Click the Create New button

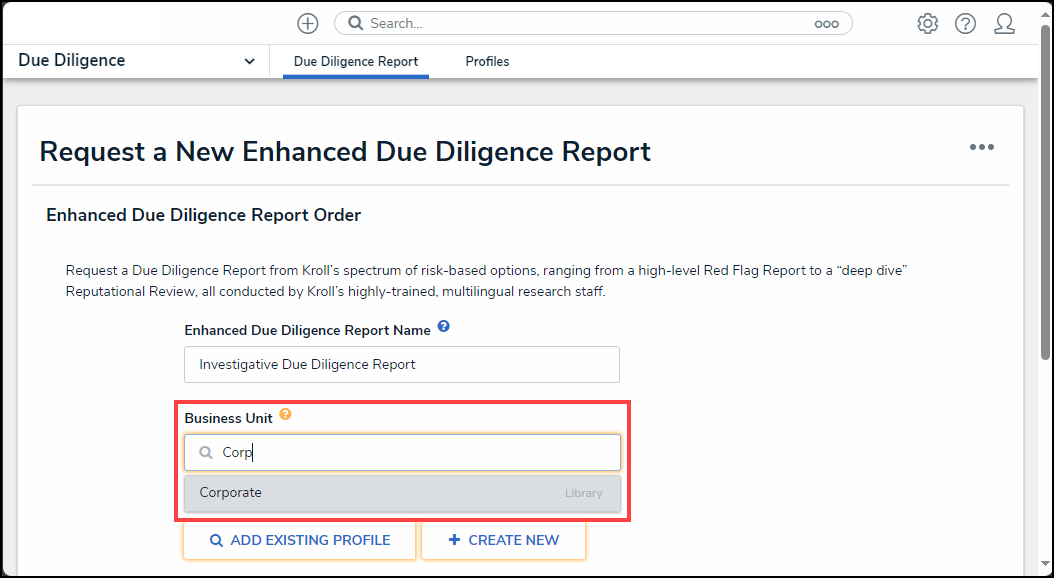coord(503,540)
